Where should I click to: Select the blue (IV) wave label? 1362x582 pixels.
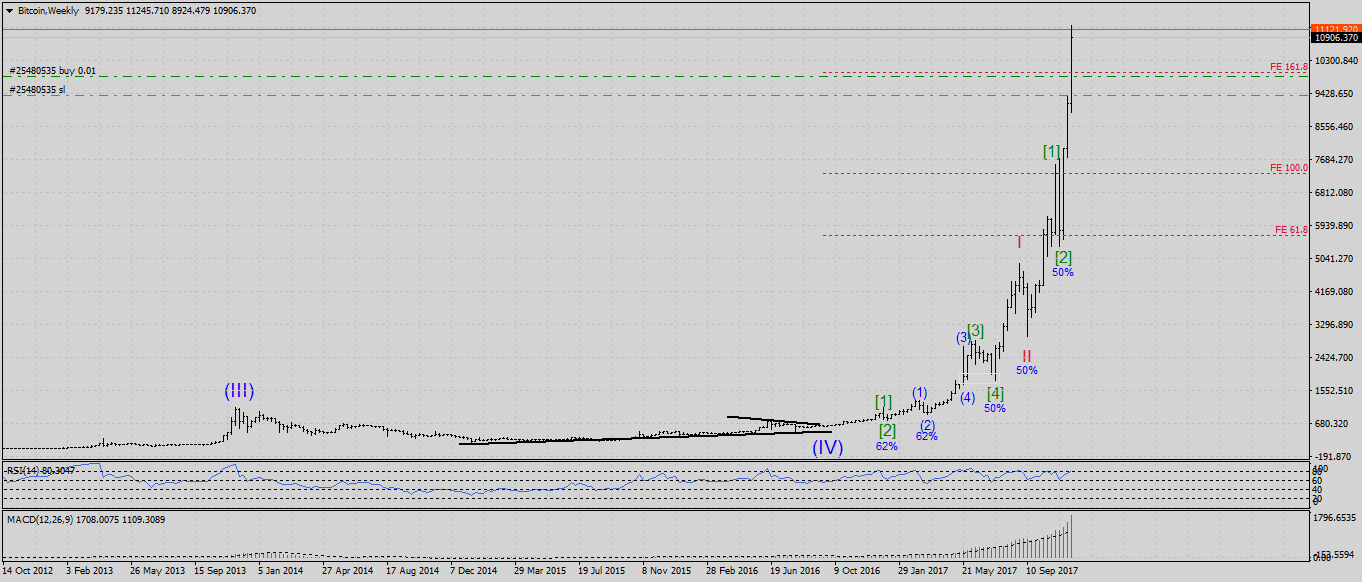click(827, 447)
